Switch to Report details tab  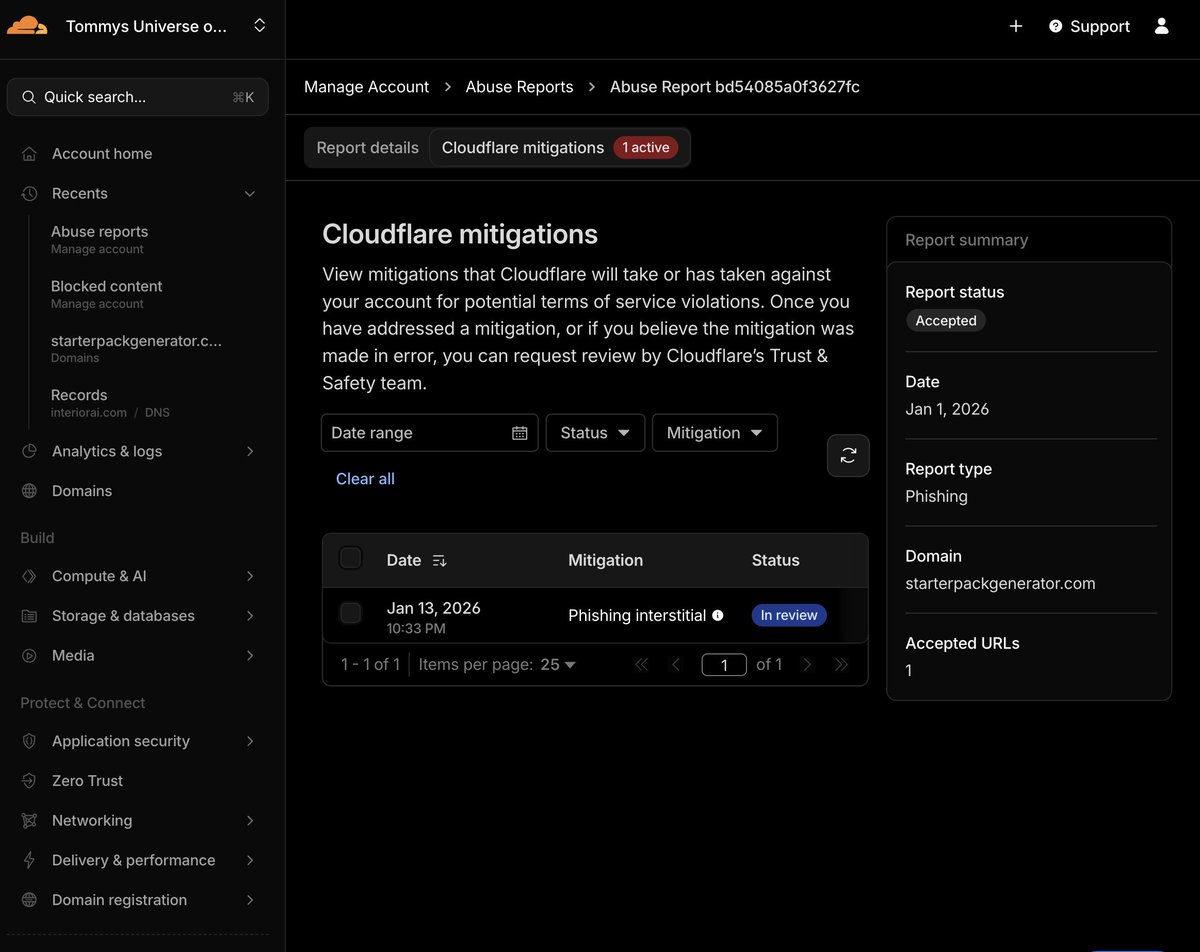[x=367, y=148]
